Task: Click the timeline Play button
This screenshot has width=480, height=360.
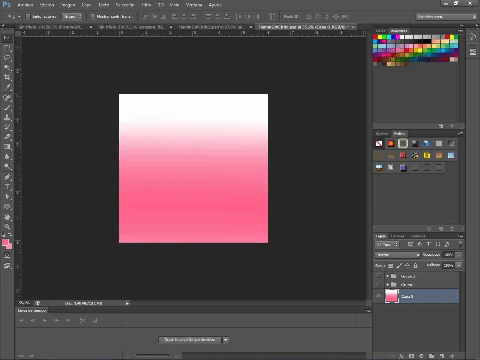Action: (44, 320)
